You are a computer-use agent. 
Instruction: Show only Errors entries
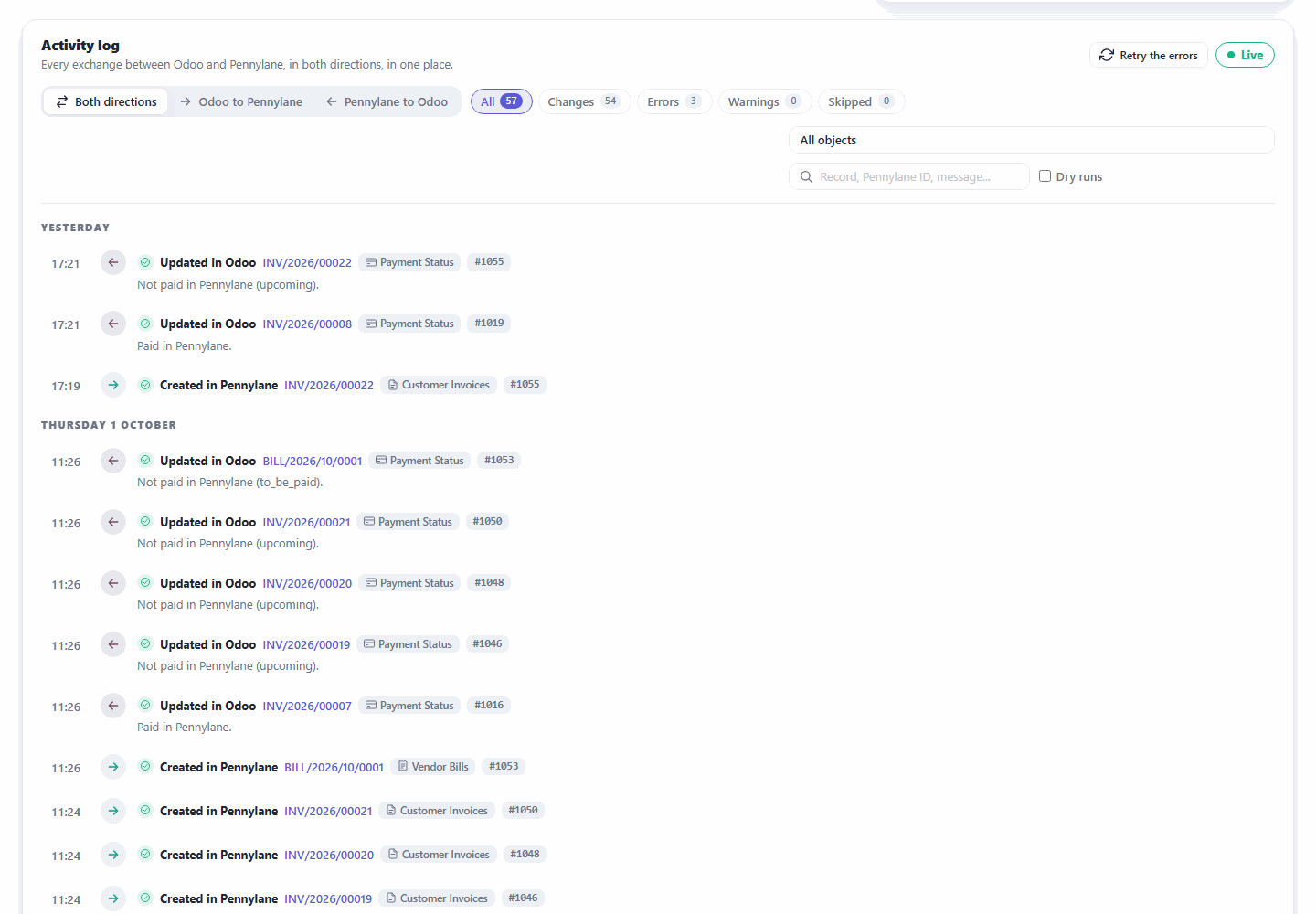click(674, 101)
